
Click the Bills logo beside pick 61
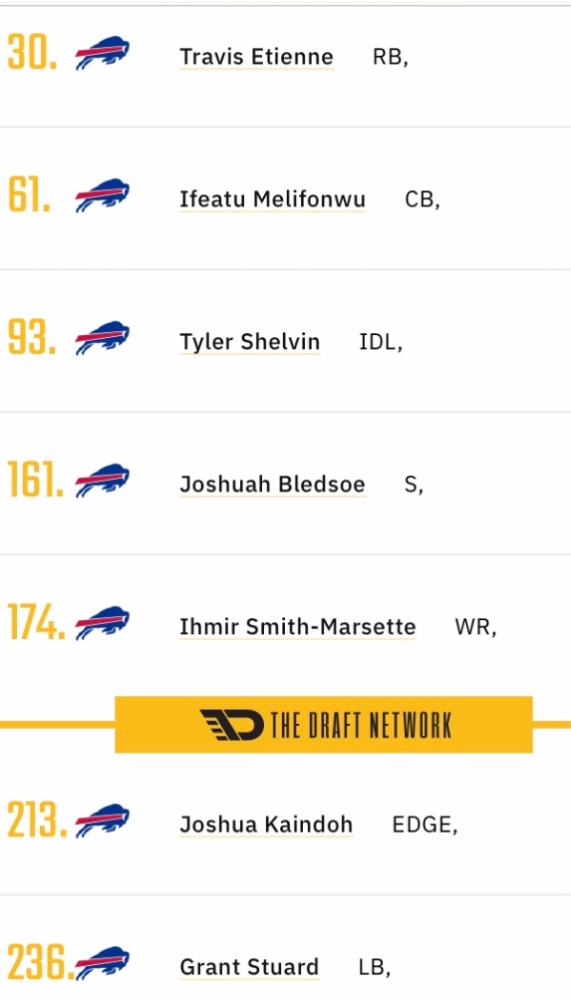pos(102,196)
